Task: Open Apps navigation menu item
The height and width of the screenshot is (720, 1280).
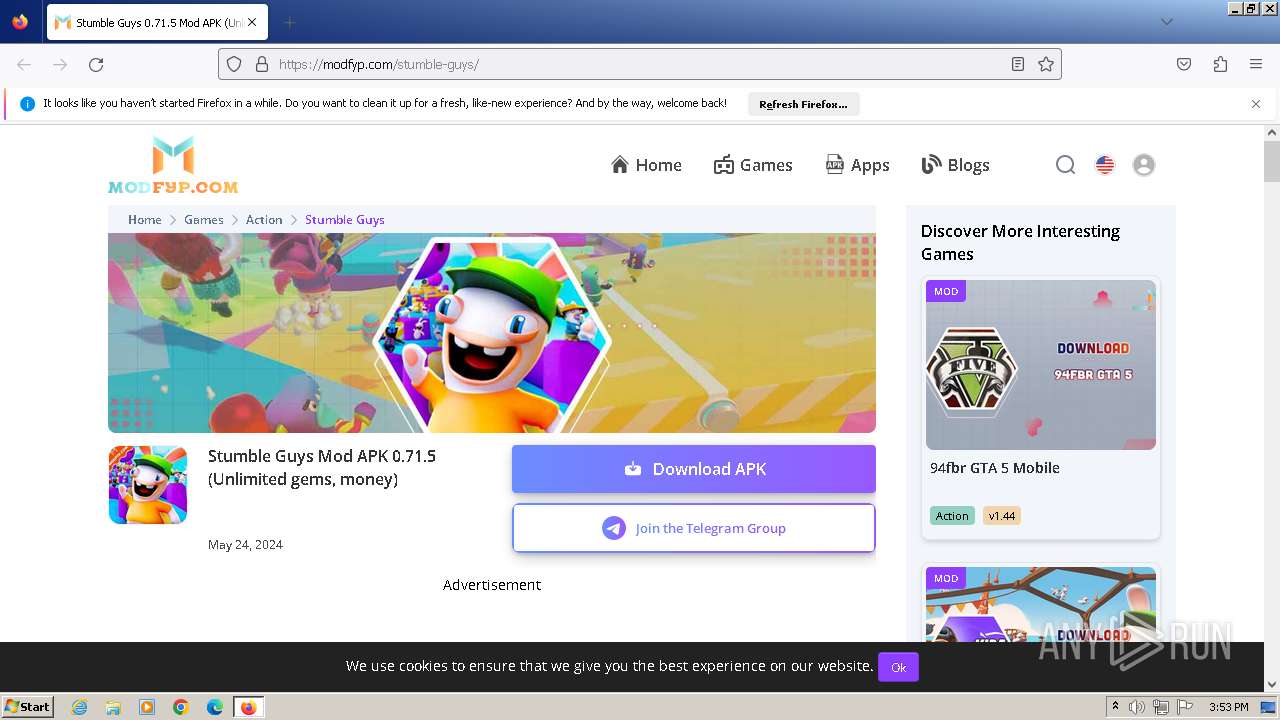Action: [x=857, y=165]
